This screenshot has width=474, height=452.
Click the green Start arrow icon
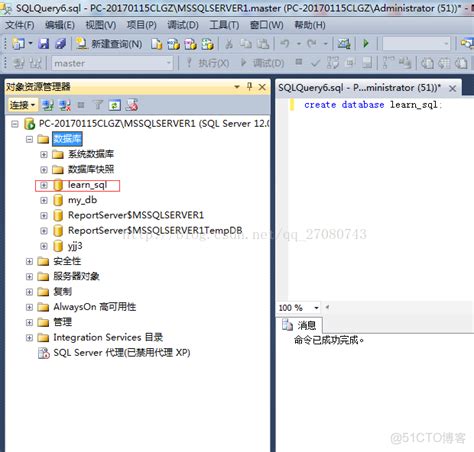[x=366, y=43]
